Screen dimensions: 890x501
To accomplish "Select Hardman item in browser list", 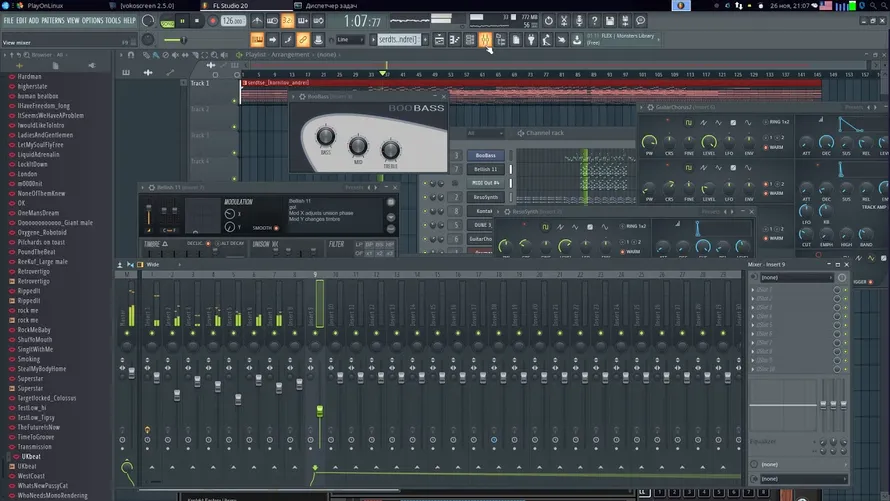I will 29,77.
